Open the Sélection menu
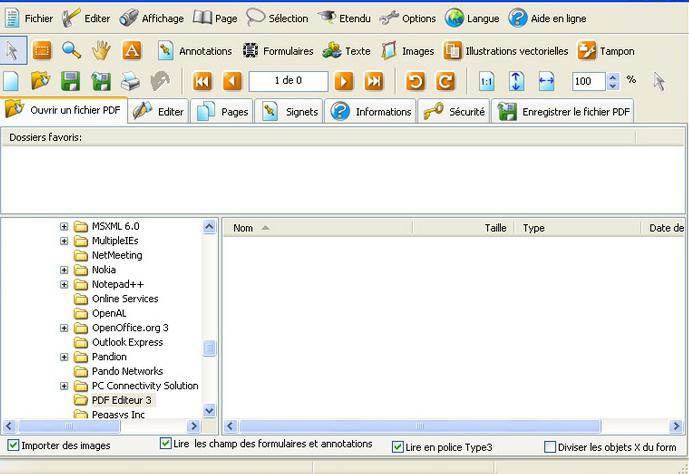The height and width of the screenshot is (474, 689). pyautogui.click(x=277, y=18)
